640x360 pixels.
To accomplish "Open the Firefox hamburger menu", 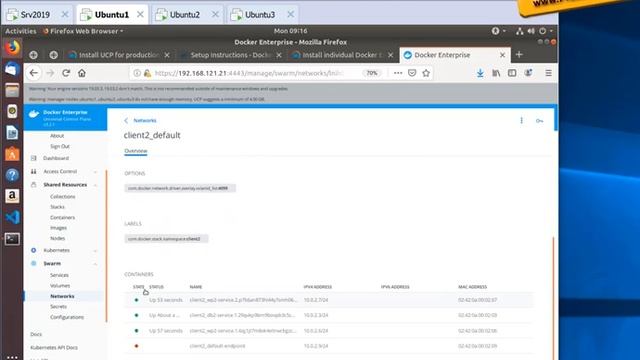I will (548, 73).
